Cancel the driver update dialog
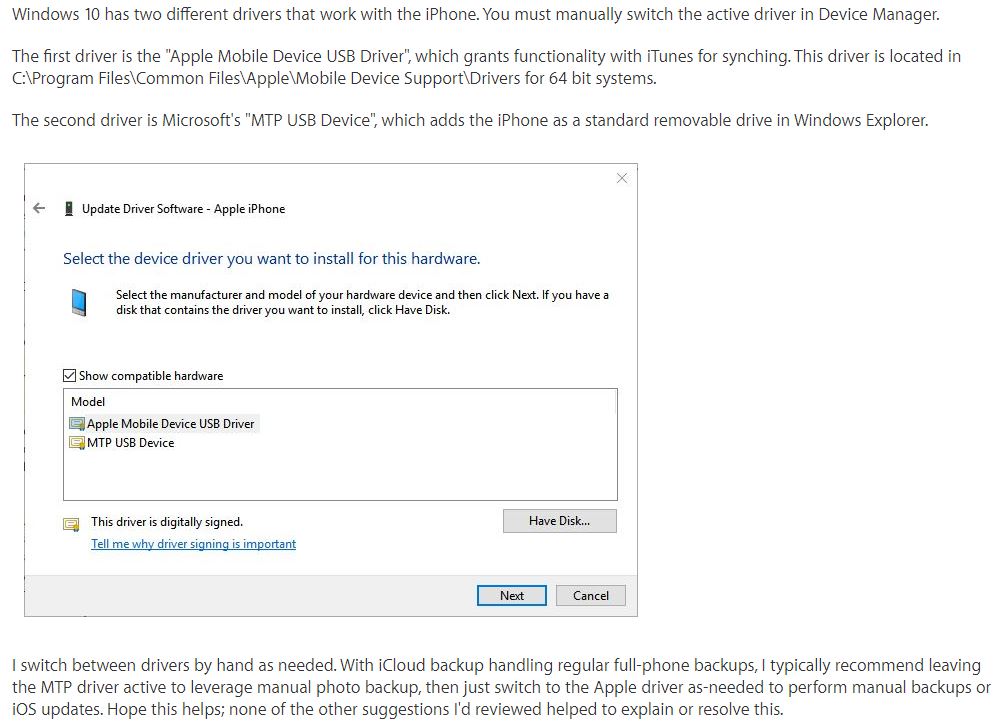 591,596
